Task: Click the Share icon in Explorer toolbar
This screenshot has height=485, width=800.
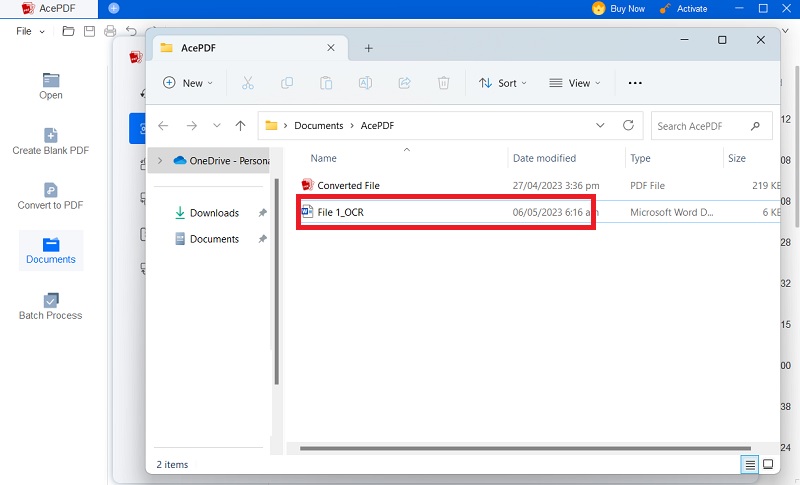Action: coord(405,83)
